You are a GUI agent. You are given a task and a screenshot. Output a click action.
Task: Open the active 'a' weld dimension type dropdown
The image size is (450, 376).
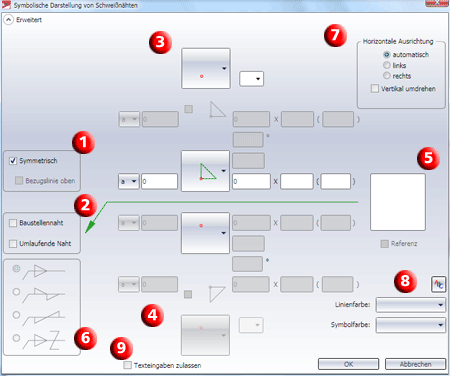[x=129, y=182]
